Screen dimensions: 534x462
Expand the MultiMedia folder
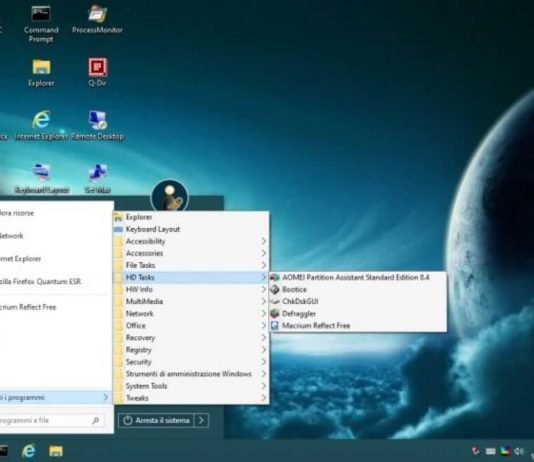tap(191, 301)
